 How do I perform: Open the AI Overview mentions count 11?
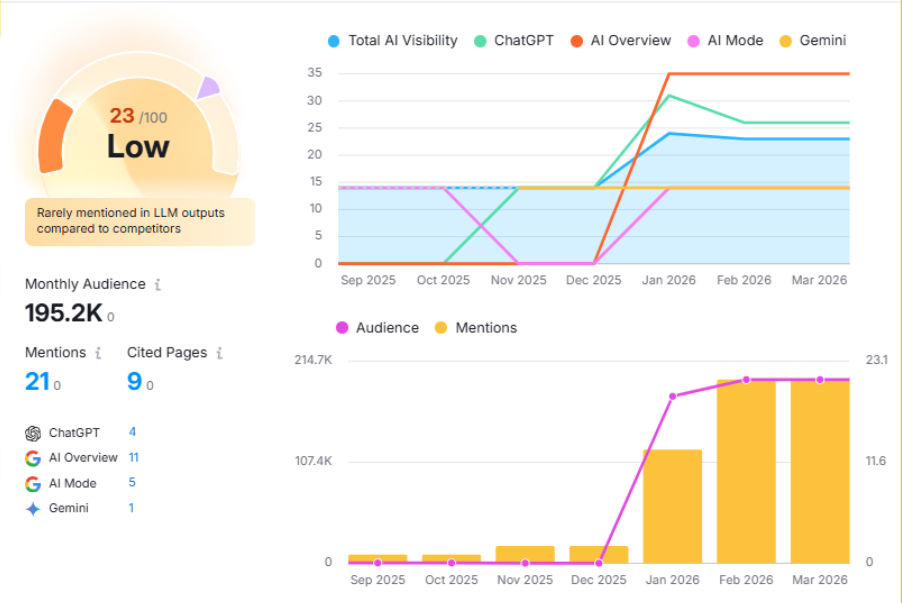[x=133, y=457]
